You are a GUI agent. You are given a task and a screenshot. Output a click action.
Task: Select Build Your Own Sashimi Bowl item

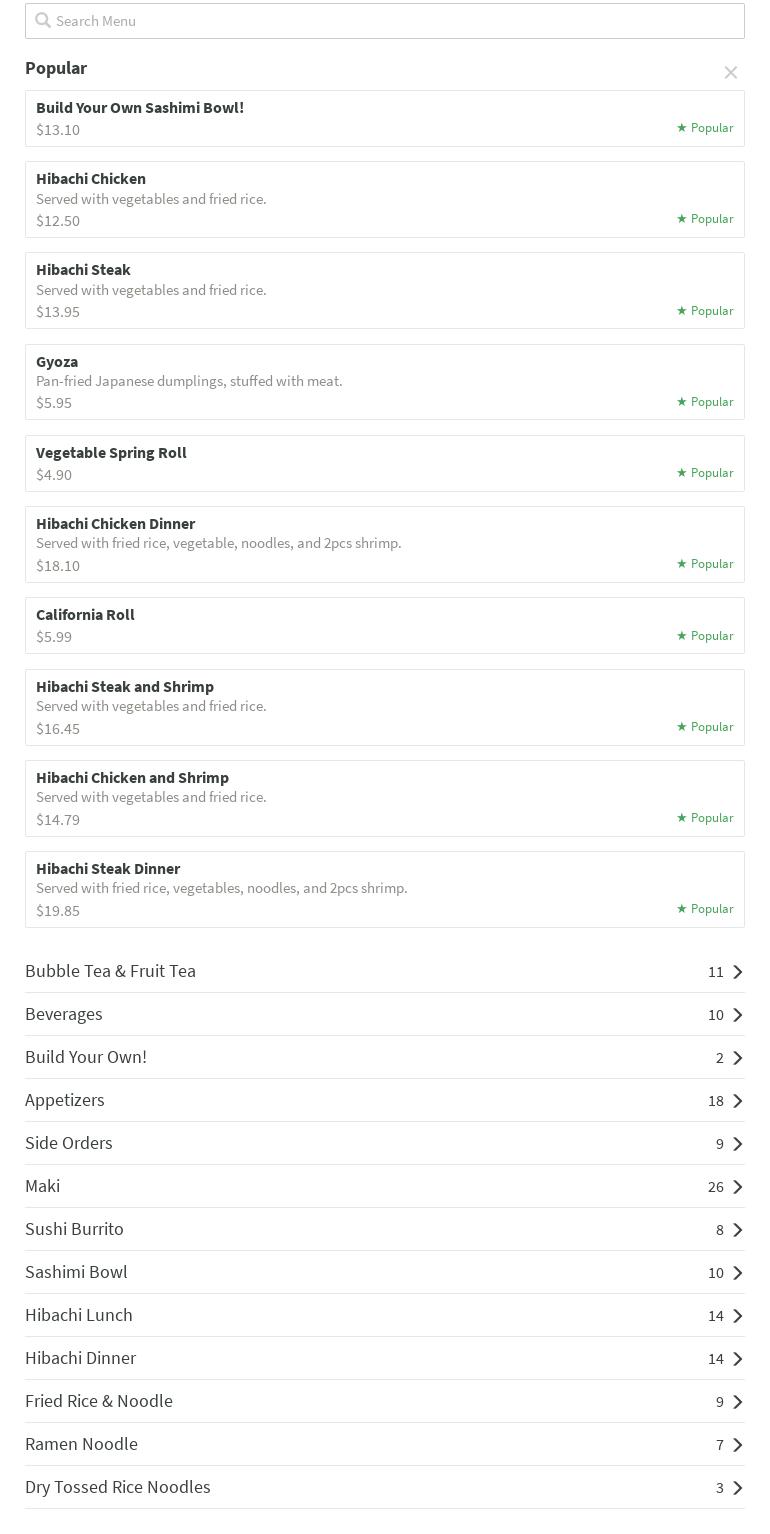pyautogui.click(x=140, y=108)
